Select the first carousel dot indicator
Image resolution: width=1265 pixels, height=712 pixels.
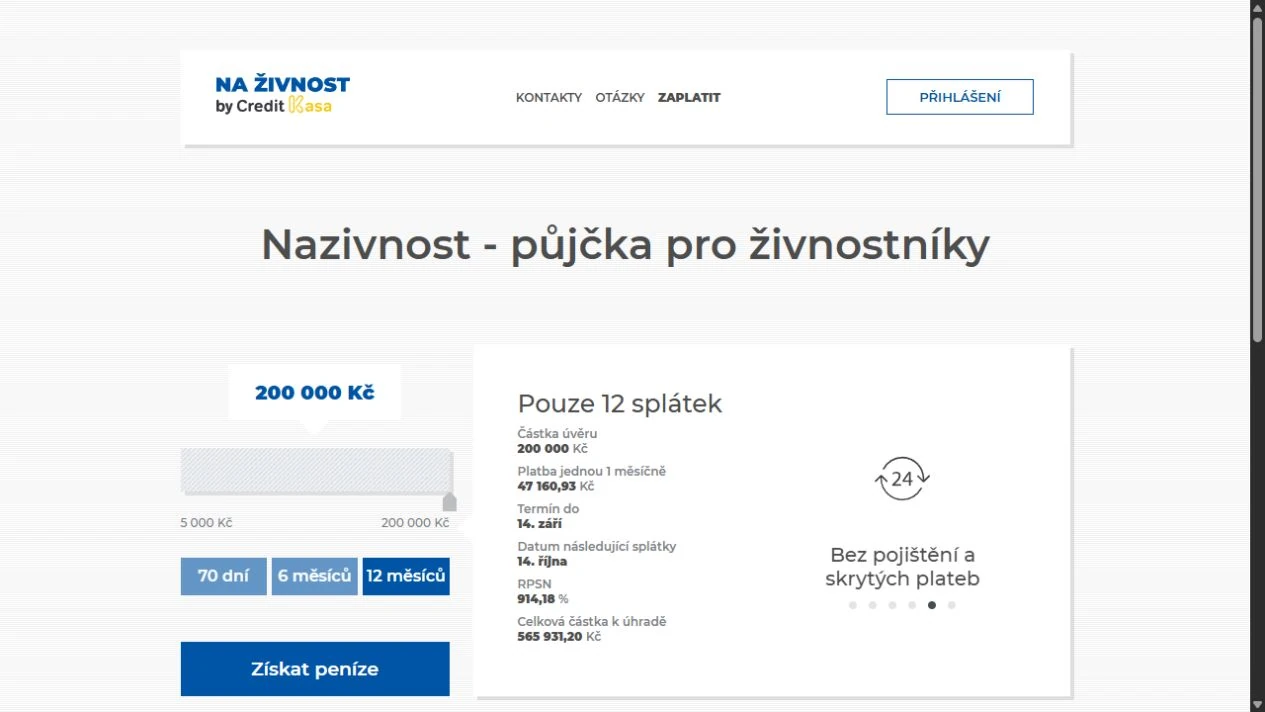(852, 605)
